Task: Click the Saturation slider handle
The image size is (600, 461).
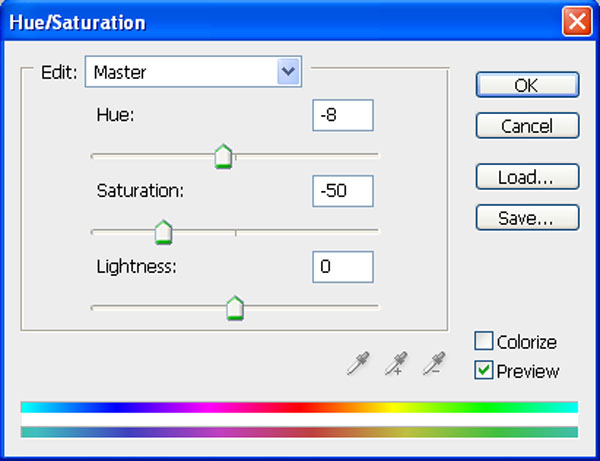Action: click(x=163, y=232)
